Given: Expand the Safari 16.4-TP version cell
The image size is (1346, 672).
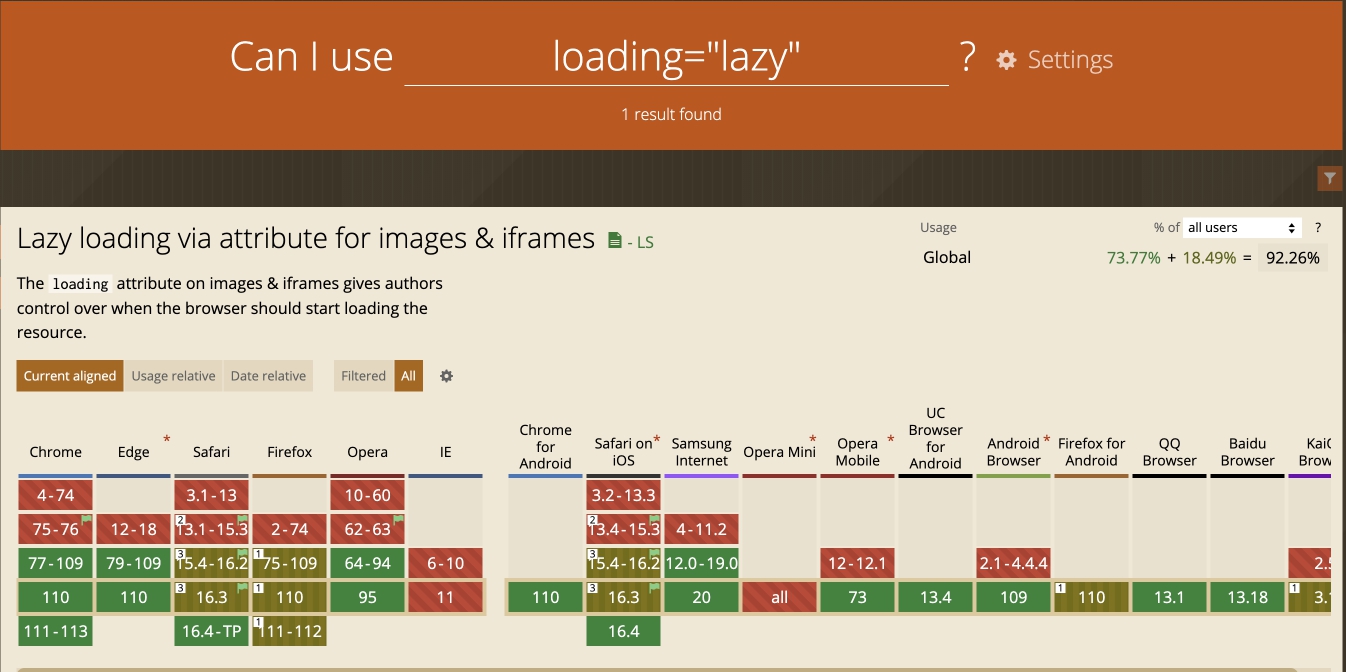Looking at the screenshot, I should click(x=211, y=631).
